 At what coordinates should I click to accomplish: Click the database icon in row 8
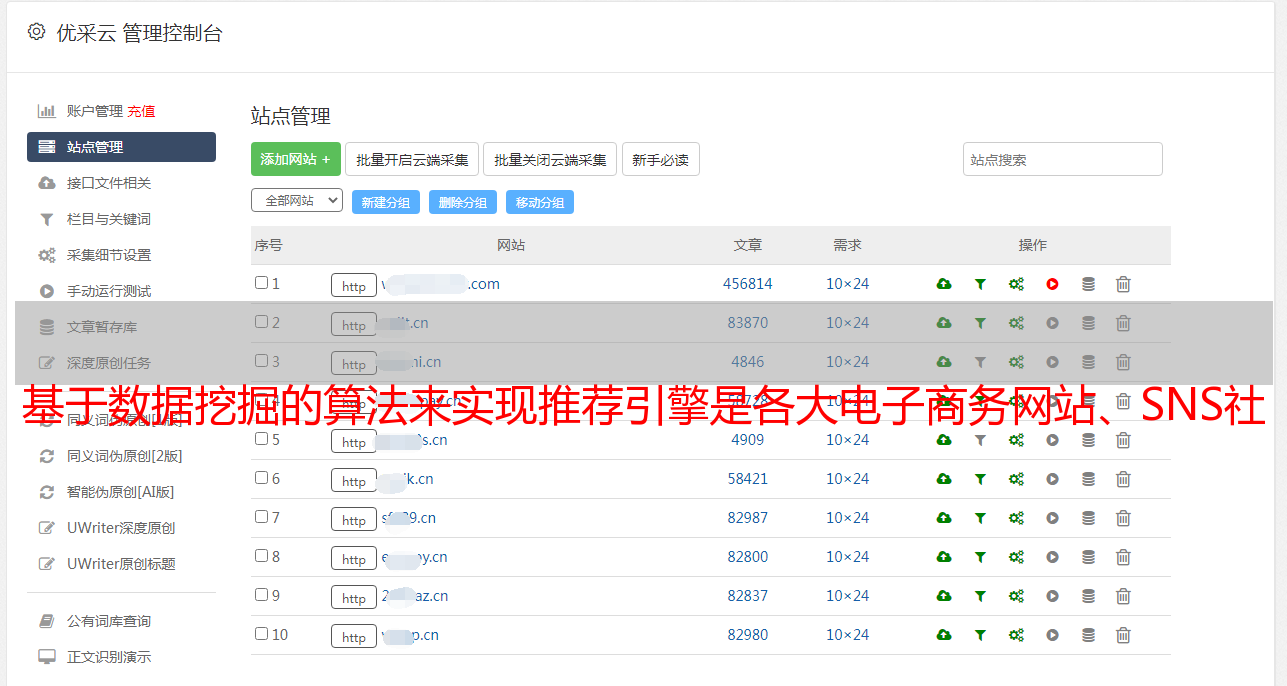pyautogui.click(x=1088, y=557)
